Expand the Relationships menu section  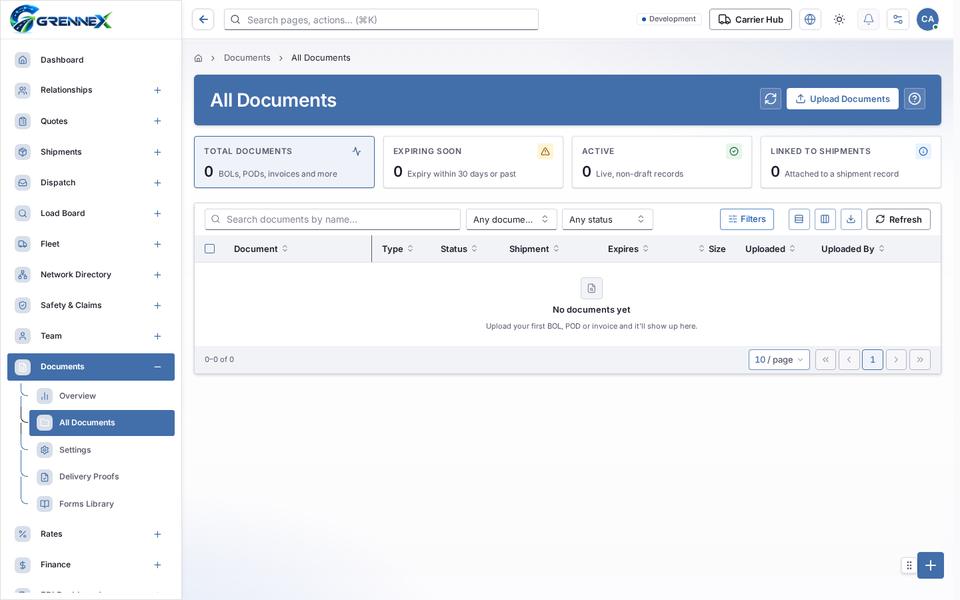157,90
